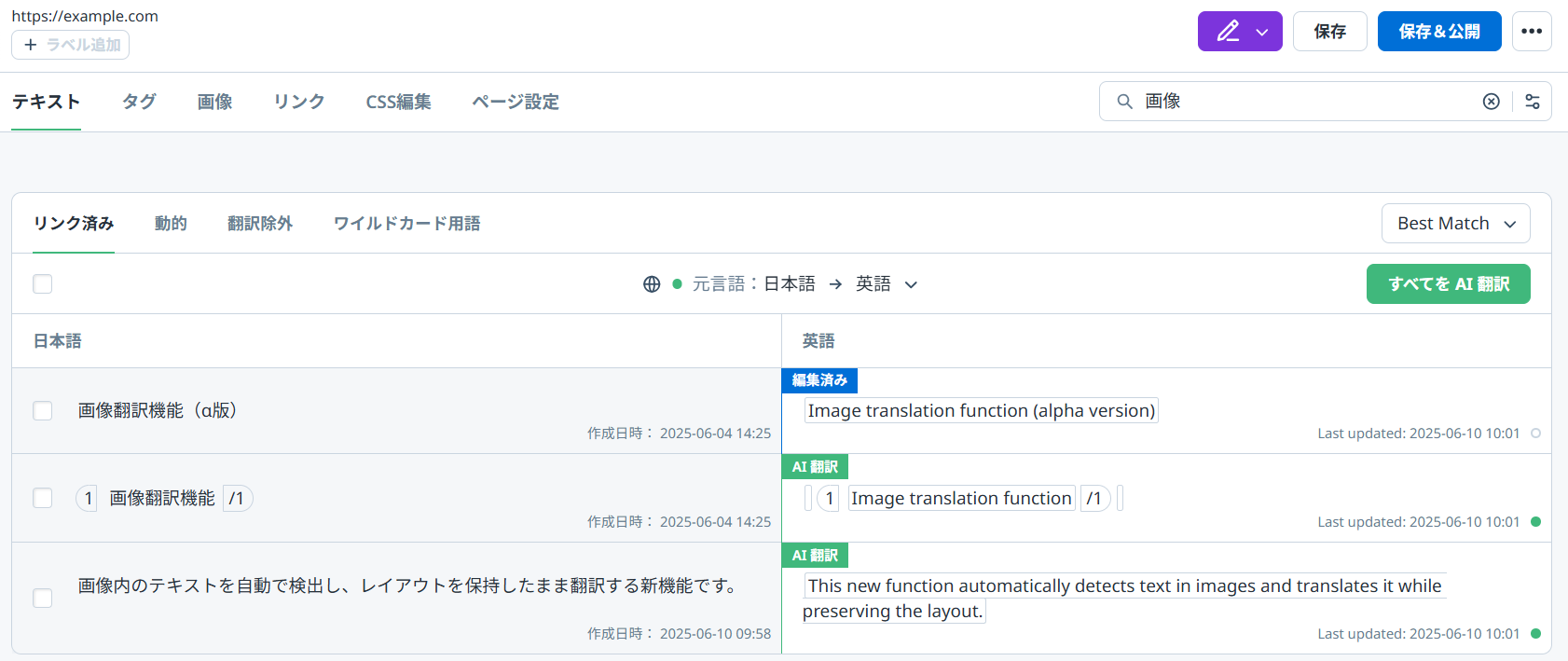1568x661 pixels.
Task: Open the Best Match sort dropdown
Action: point(1455,224)
